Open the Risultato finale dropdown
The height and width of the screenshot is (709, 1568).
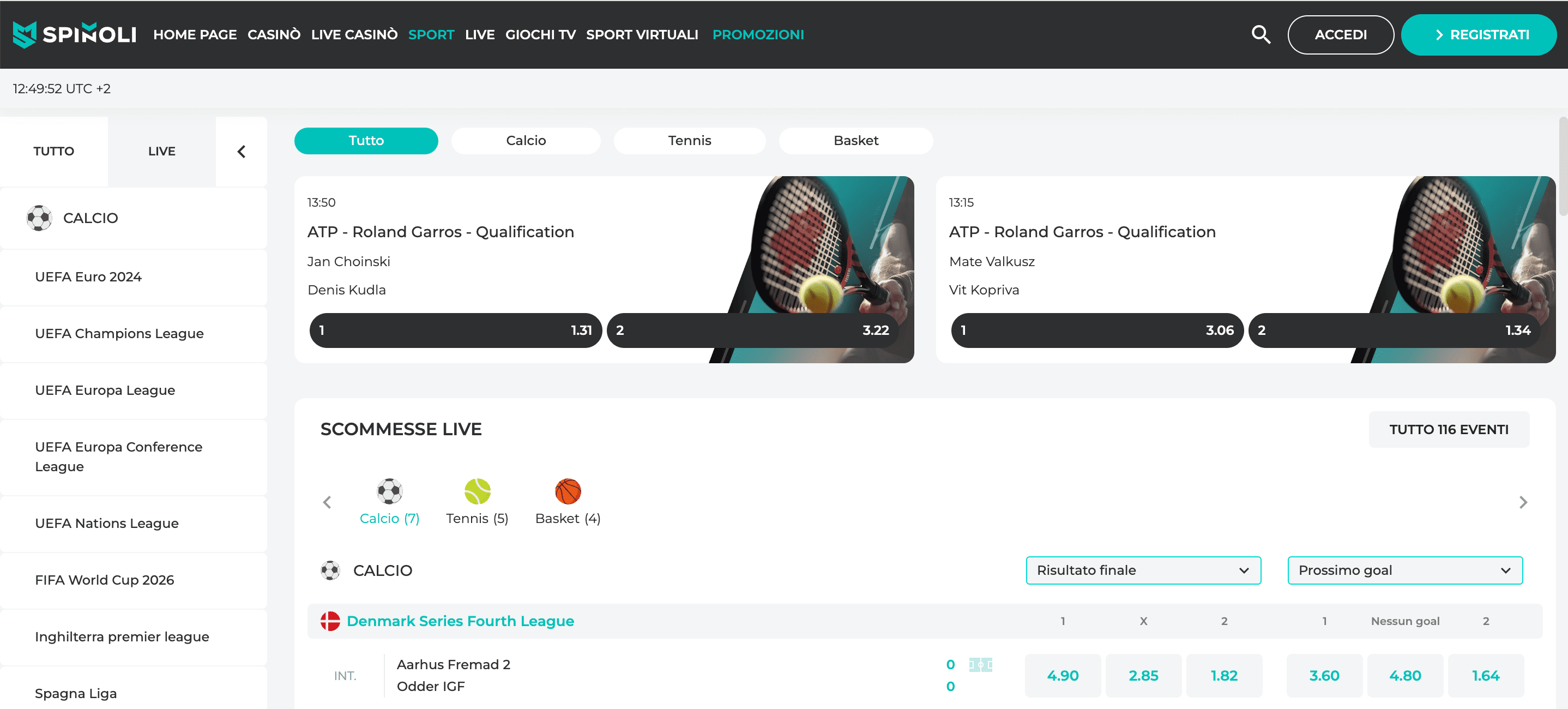(1143, 570)
